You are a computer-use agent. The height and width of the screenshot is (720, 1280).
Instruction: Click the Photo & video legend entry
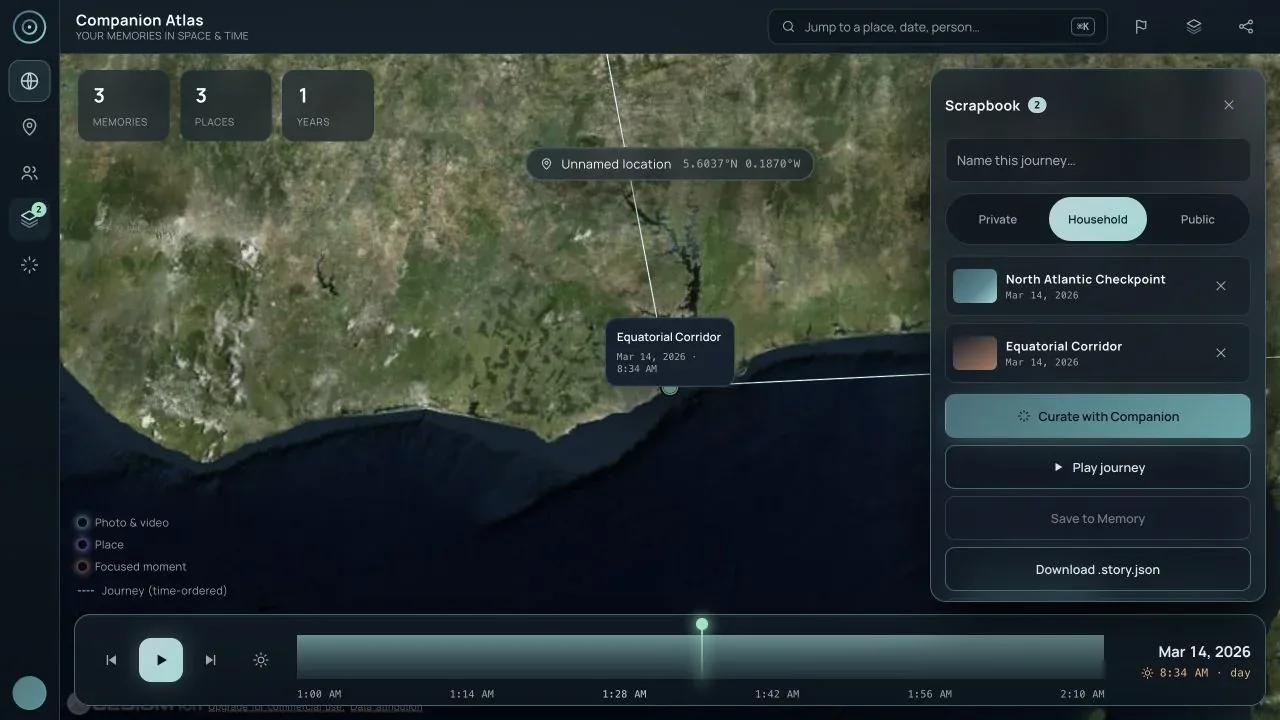(x=123, y=522)
